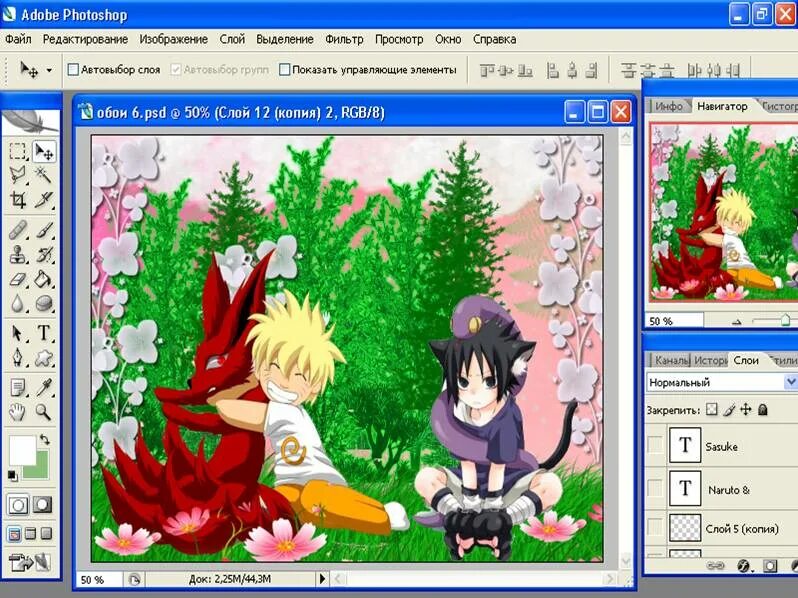Toggle lock image pixels brush icon
The image size is (798, 598).
coord(729,410)
